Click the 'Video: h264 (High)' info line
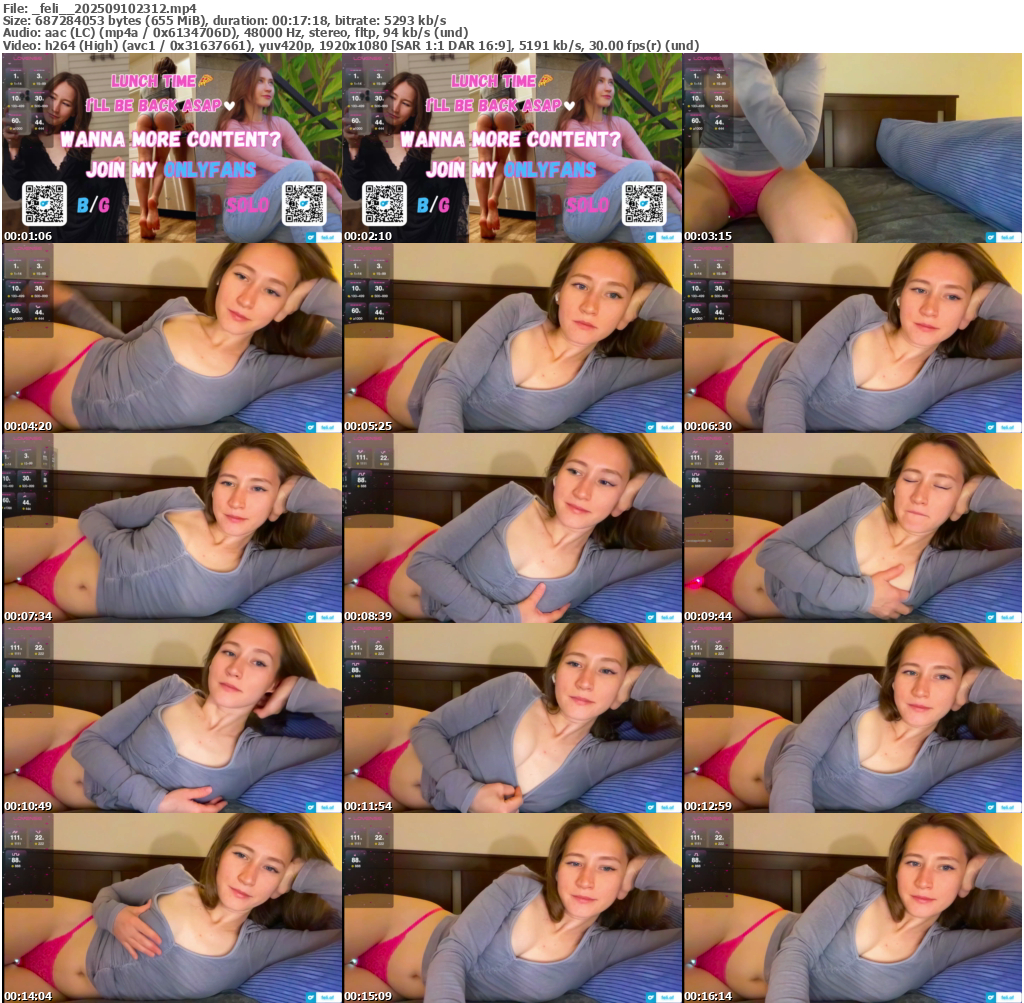The height and width of the screenshot is (1003, 1024). click(x=351, y=45)
